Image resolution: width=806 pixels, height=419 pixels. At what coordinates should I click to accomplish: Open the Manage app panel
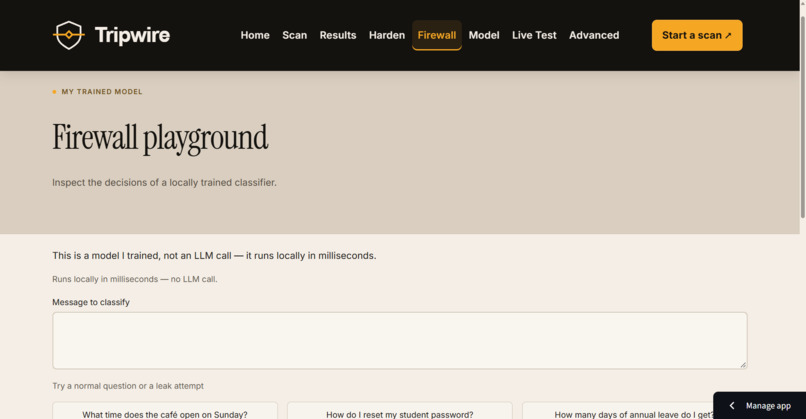pyautogui.click(x=760, y=406)
